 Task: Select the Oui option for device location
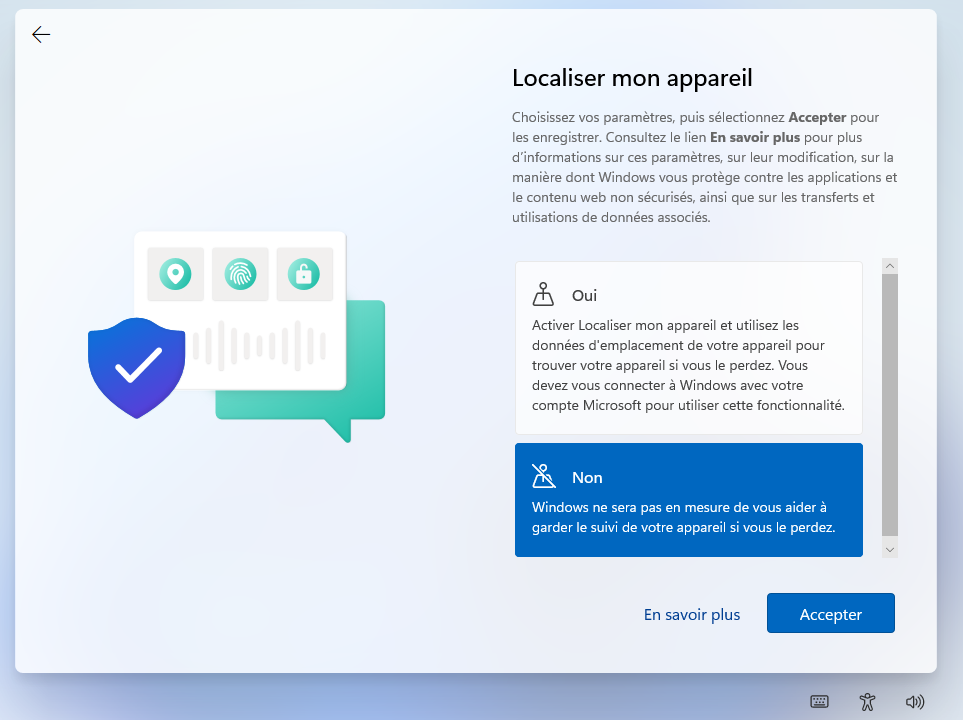pyautogui.click(x=688, y=348)
